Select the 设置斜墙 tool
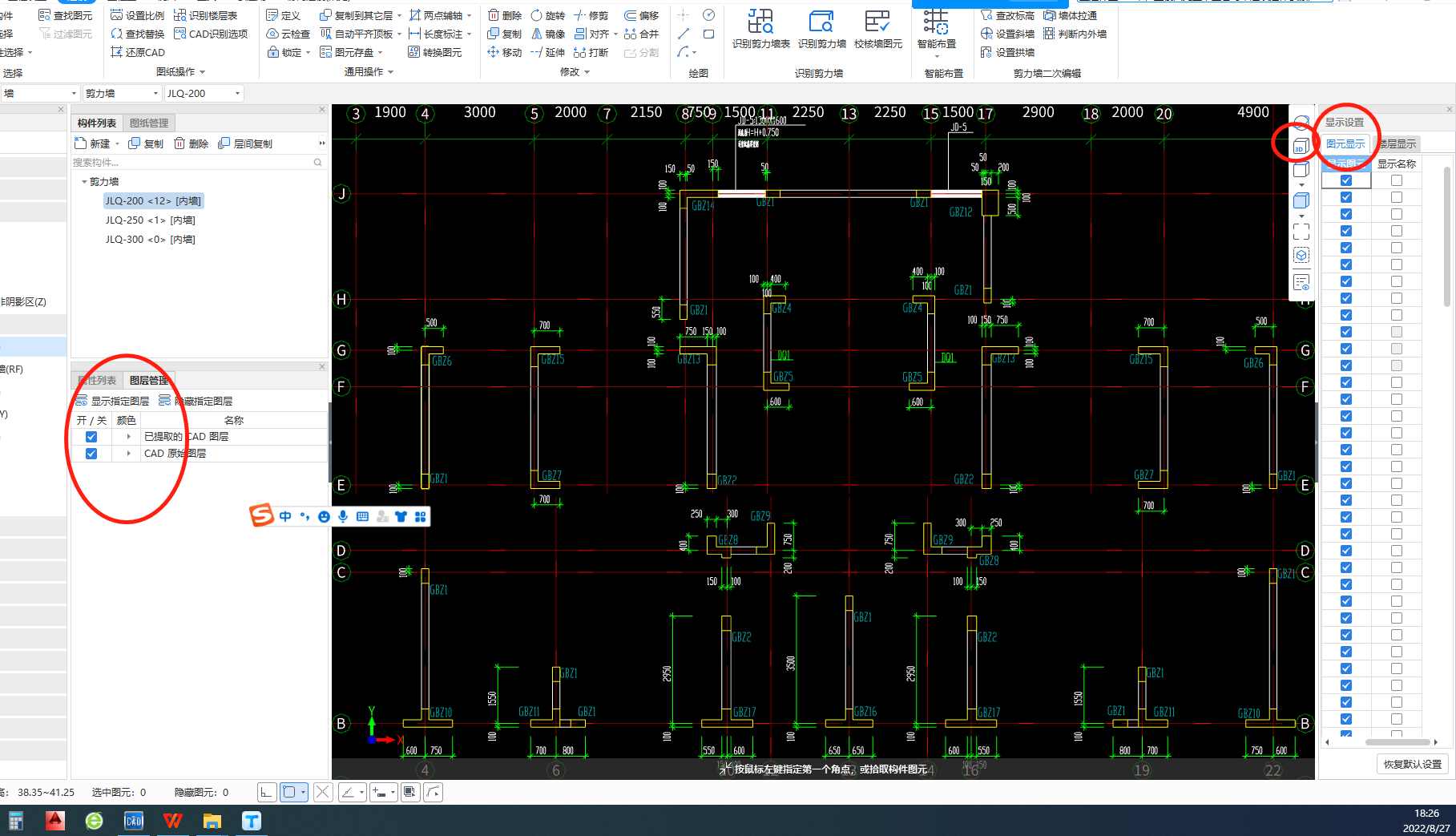Image resolution: width=1456 pixels, height=836 pixels. 1007,34
